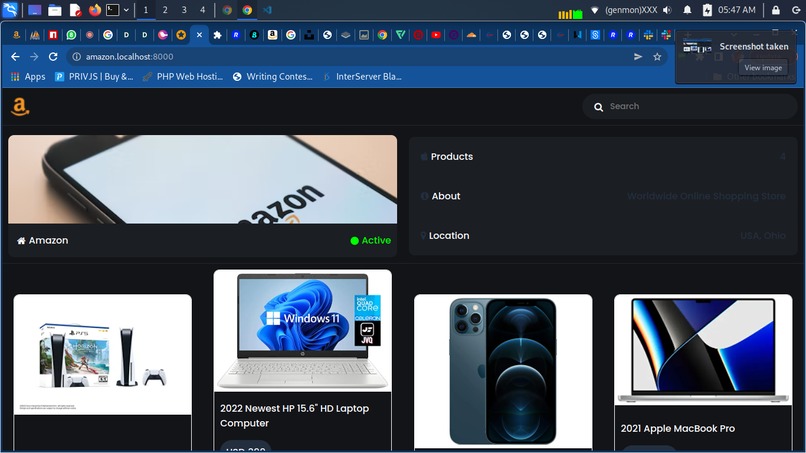Switch to the extensions puzzle-icon tab
Viewport: 806px width, 453px height.
pos(217,34)
